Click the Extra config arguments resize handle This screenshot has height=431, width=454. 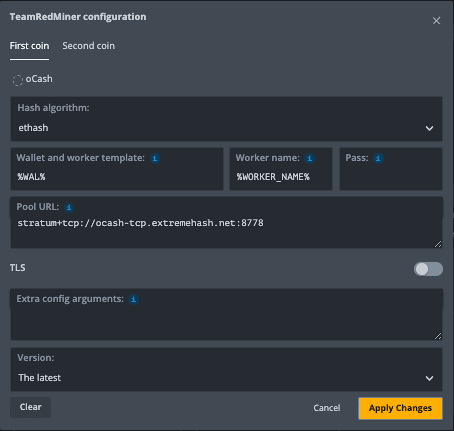tap(438, 336)
